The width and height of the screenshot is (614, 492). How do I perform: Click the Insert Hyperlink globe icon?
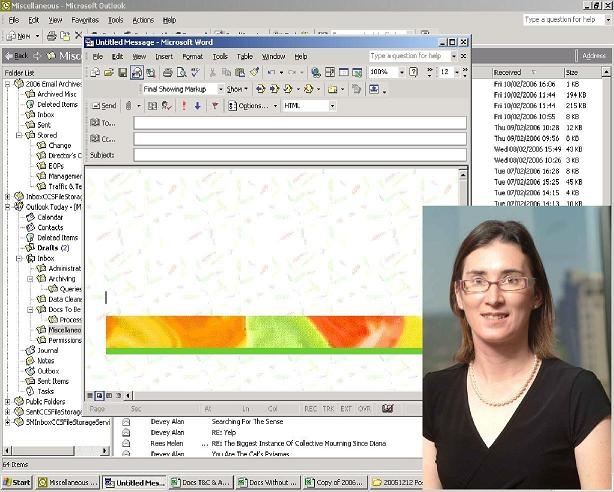(316, 72)
